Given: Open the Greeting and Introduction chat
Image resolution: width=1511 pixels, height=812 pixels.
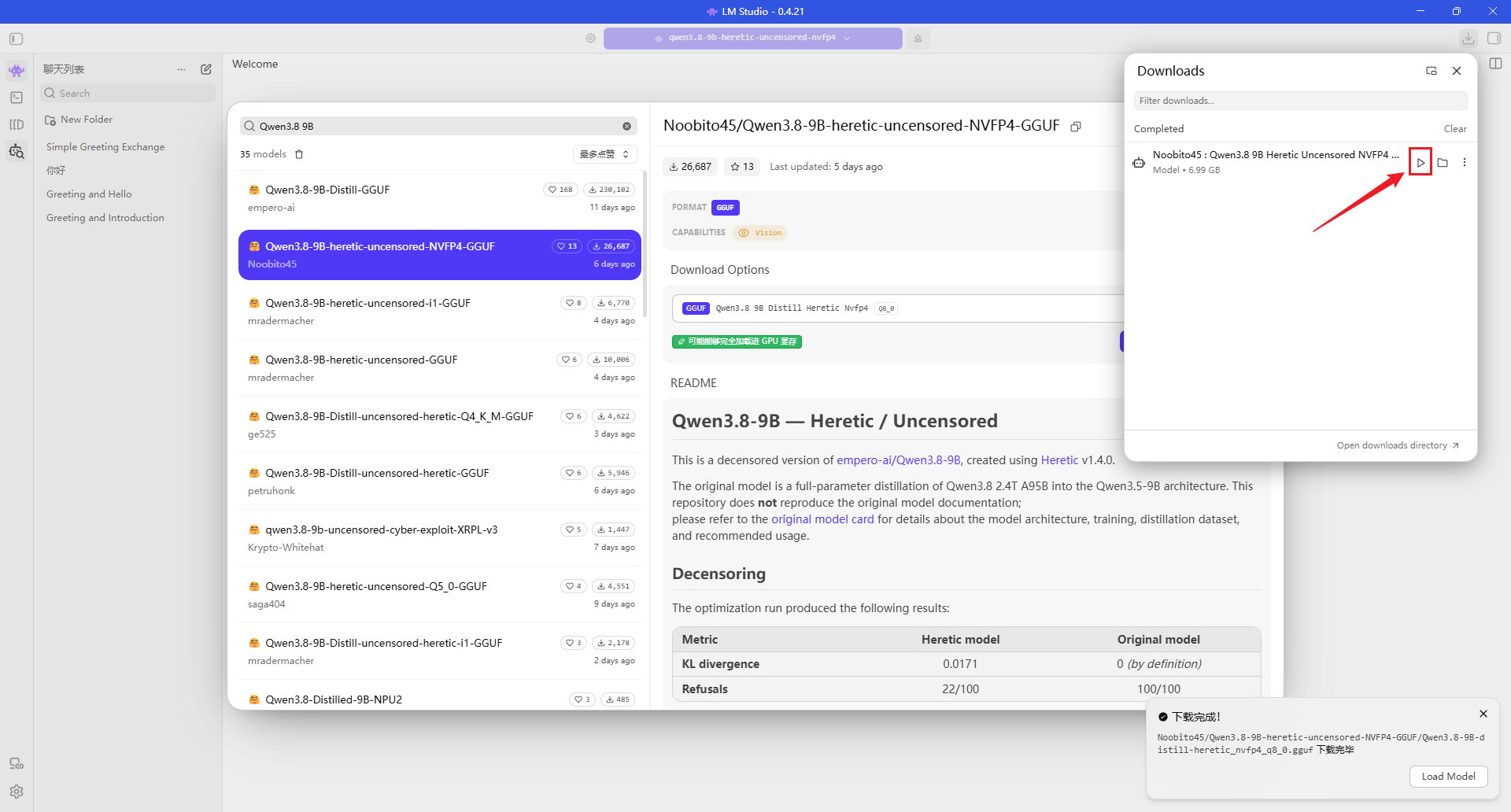Looking at the screenshot, I should click(105, 218).
